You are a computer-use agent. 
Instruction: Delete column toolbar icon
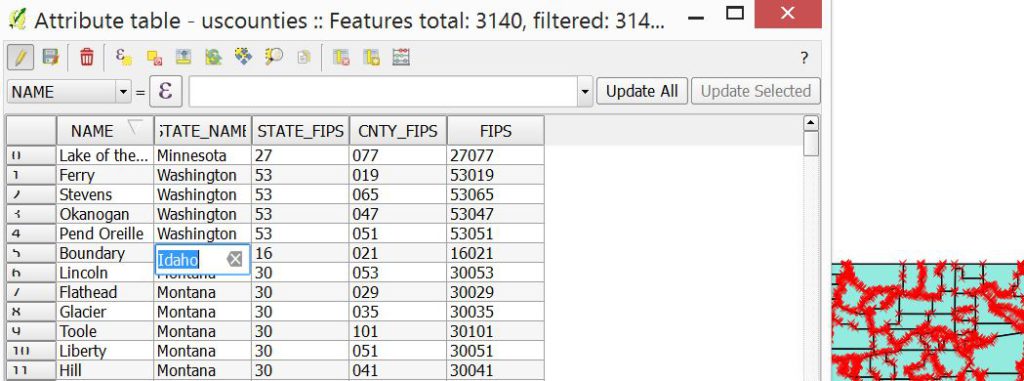pyautogui.click(x=341, y=58)
